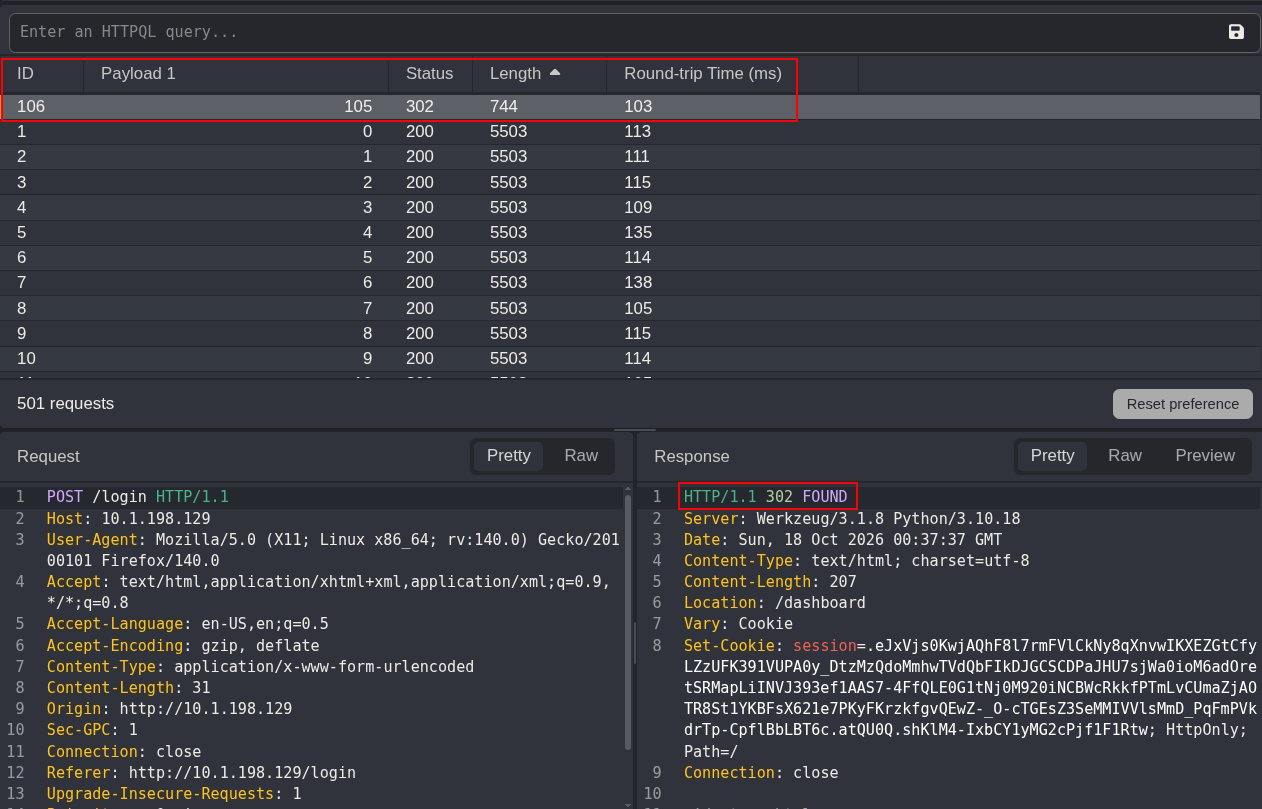Open the Response Preview tab
This screenshot has width=1262, height=809.
pos(1205,456)
